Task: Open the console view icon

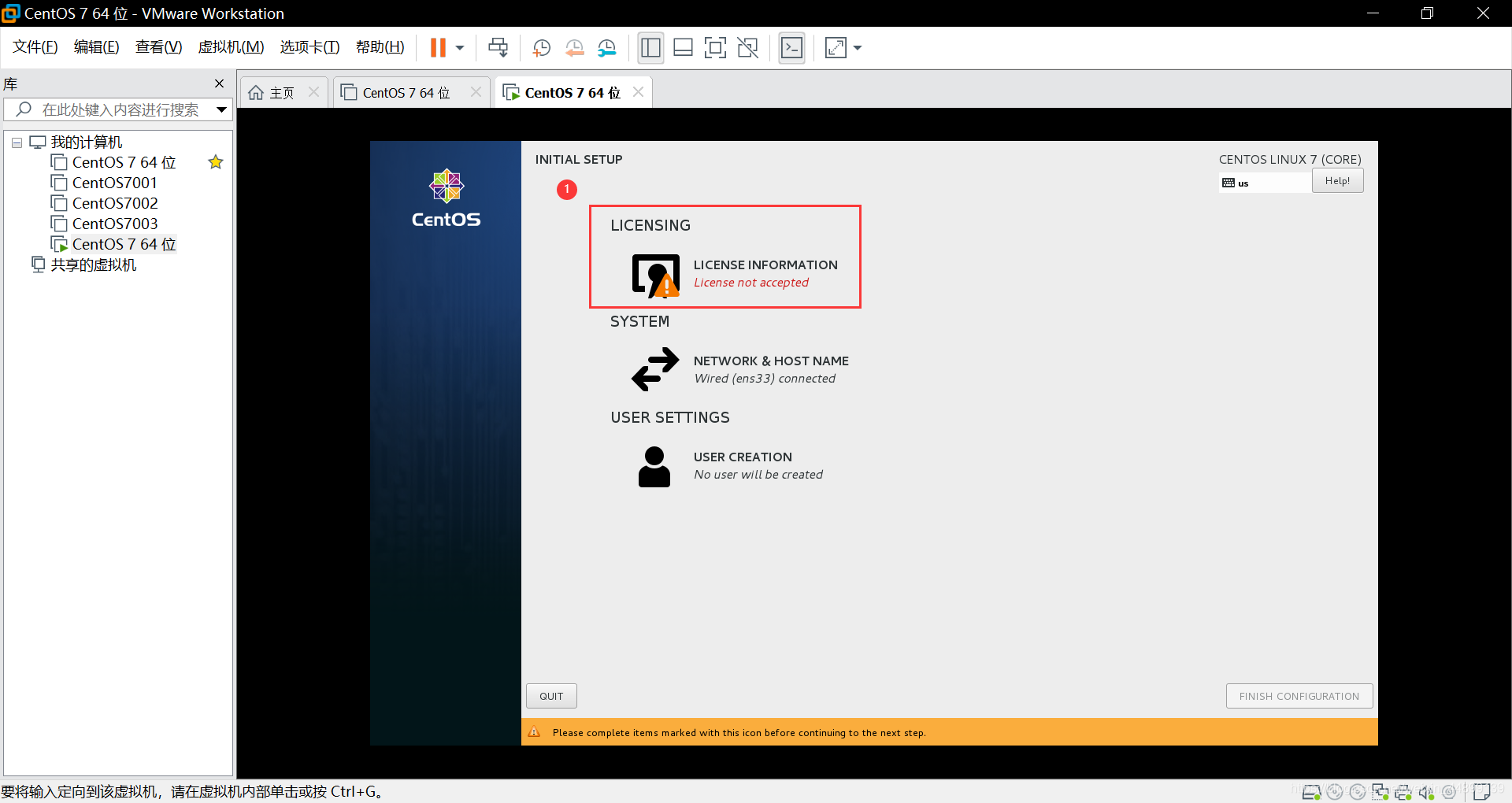Action: [x=791, y=48]
